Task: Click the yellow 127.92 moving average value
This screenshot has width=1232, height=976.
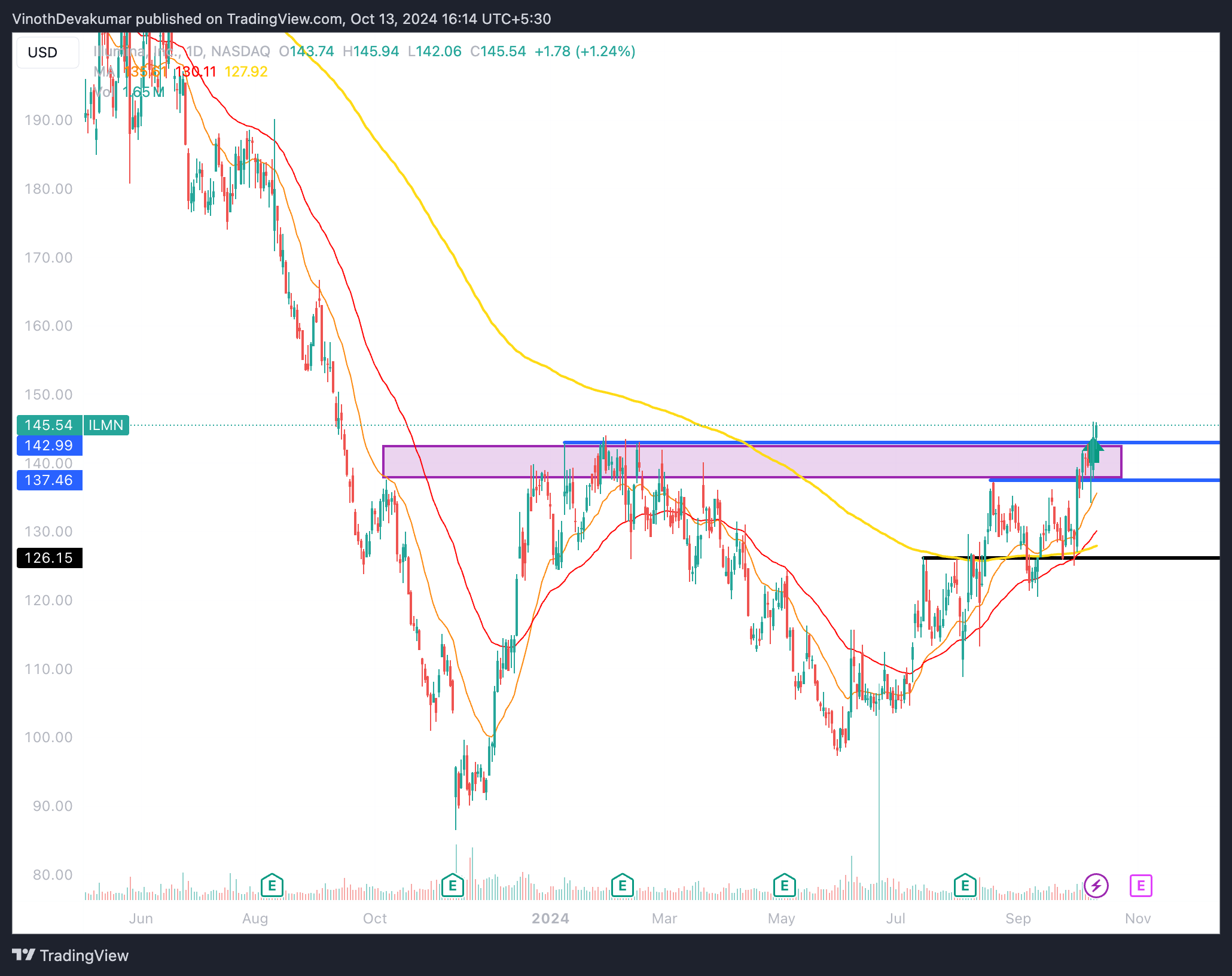Action: click(x=246, y=72)
